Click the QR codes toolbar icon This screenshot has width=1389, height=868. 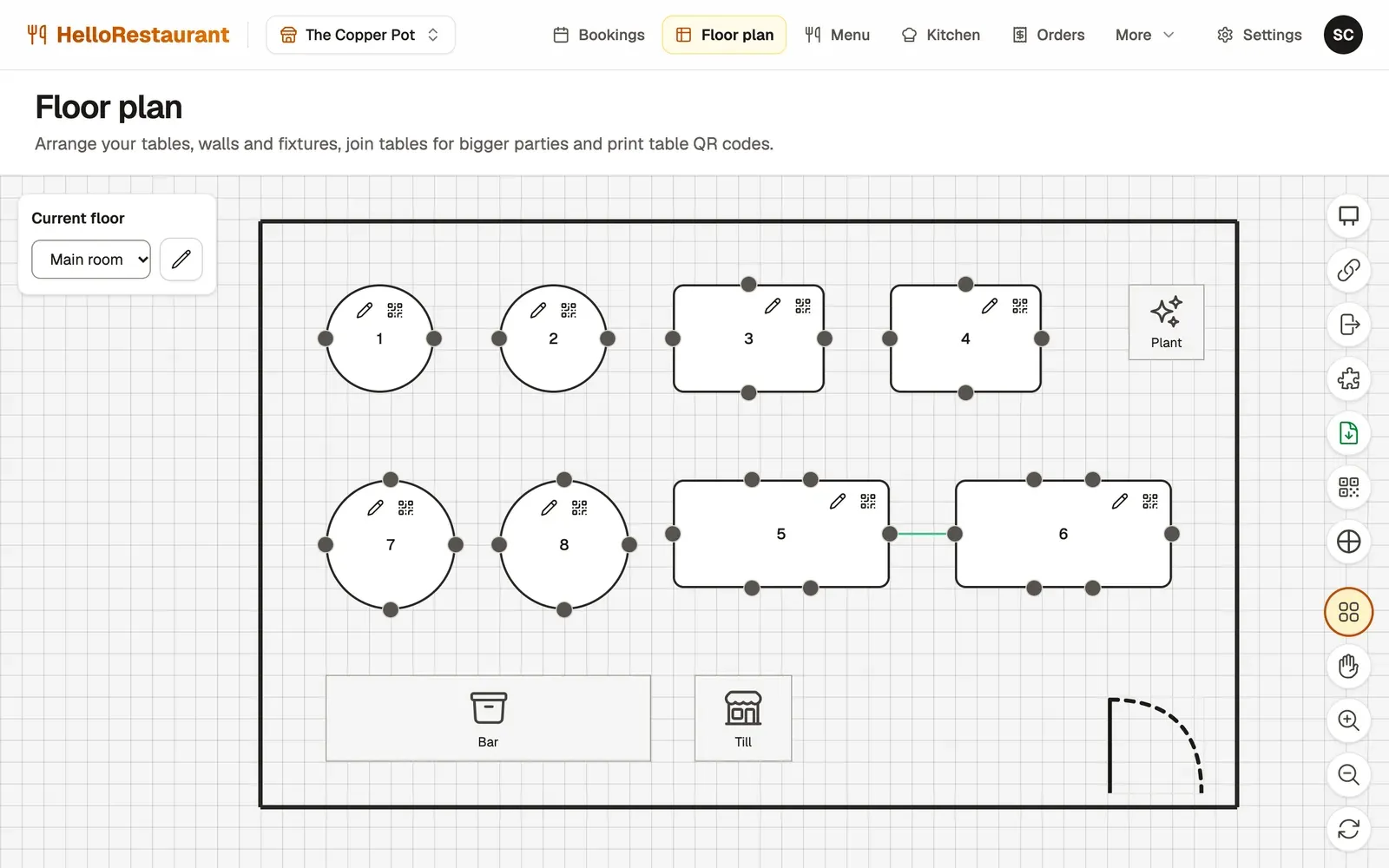coord(1348,487)
